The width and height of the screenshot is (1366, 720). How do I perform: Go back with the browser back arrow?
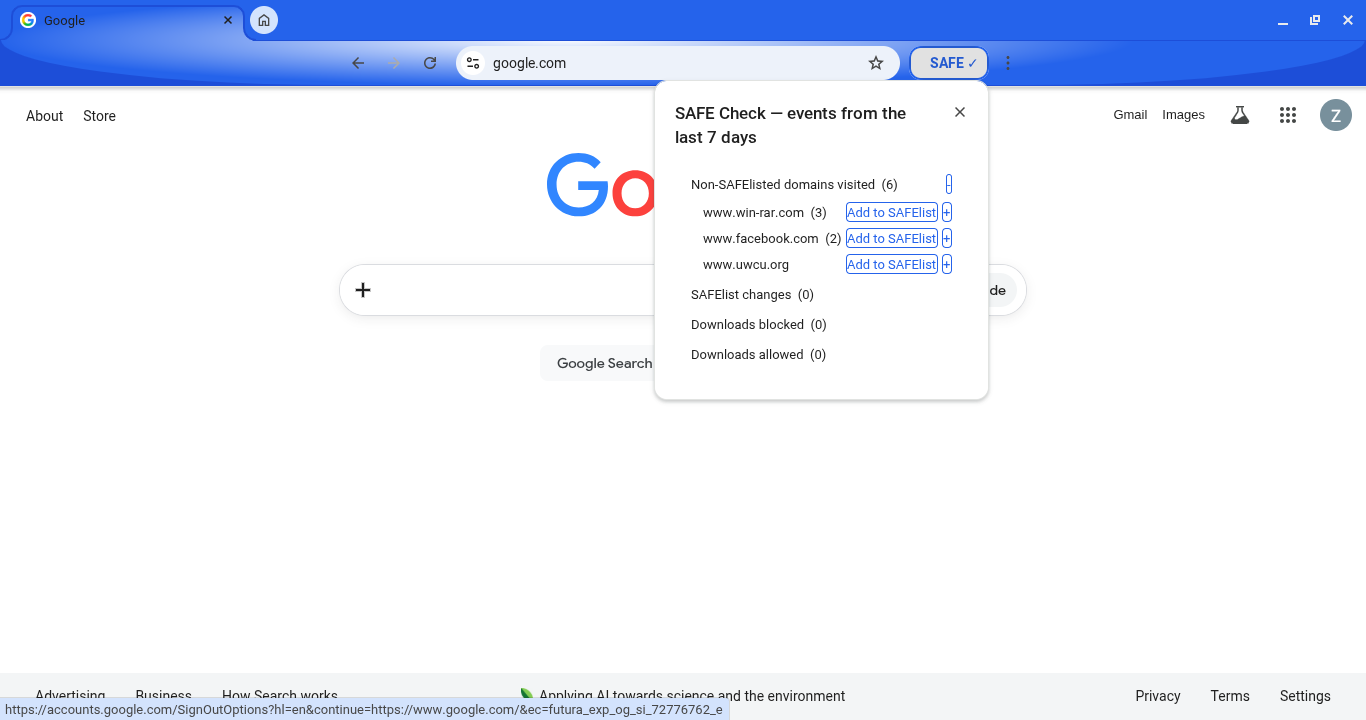tap(358, 63)
